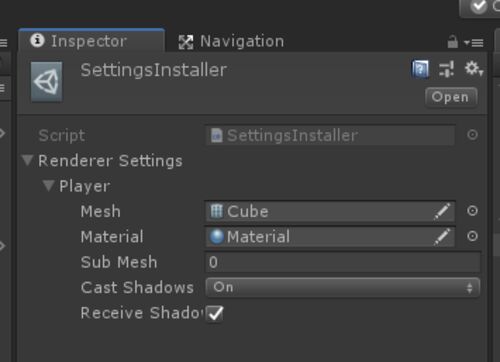Viewport: 500px width, 362px height.
Task: Toggle the Receive Shadows checkbox
Action: [215, 313]
